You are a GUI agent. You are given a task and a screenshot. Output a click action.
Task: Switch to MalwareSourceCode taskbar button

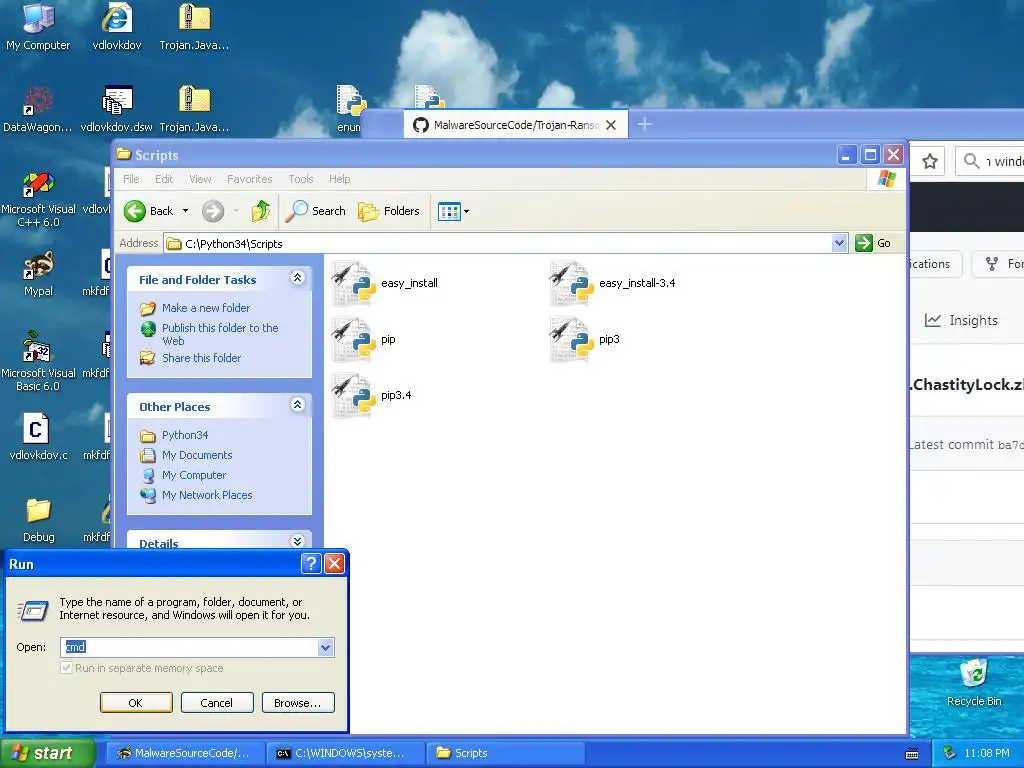(x=185, y=753)
